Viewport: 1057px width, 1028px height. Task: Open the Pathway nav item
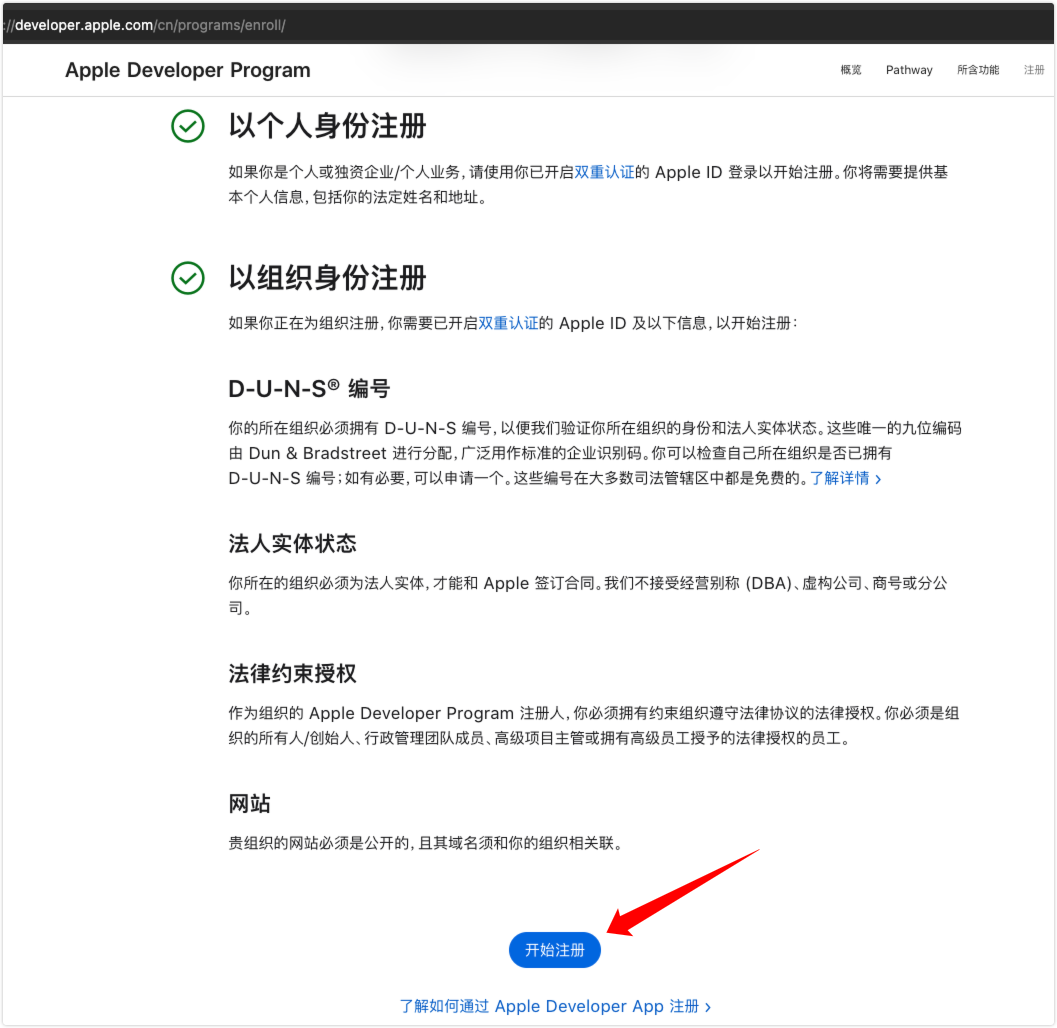tap(909, 69)
